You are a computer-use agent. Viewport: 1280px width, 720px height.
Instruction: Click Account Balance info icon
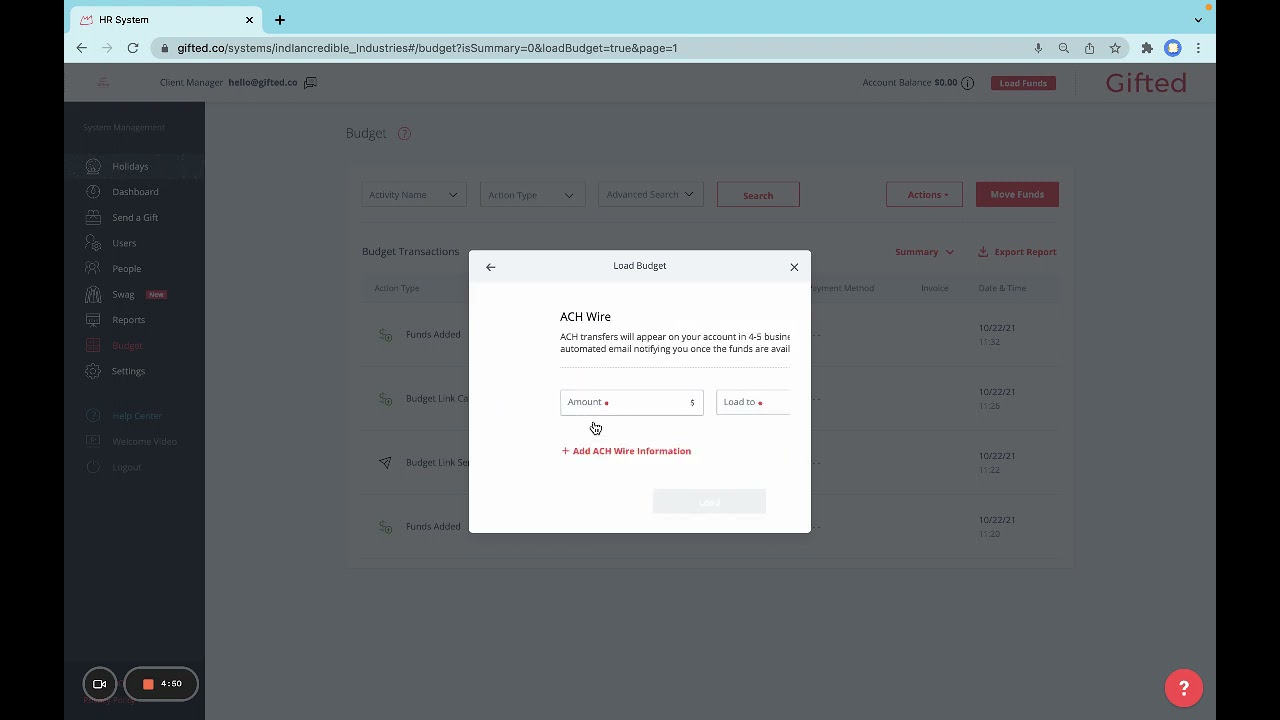pyautogui.click(x=967, y=83)
